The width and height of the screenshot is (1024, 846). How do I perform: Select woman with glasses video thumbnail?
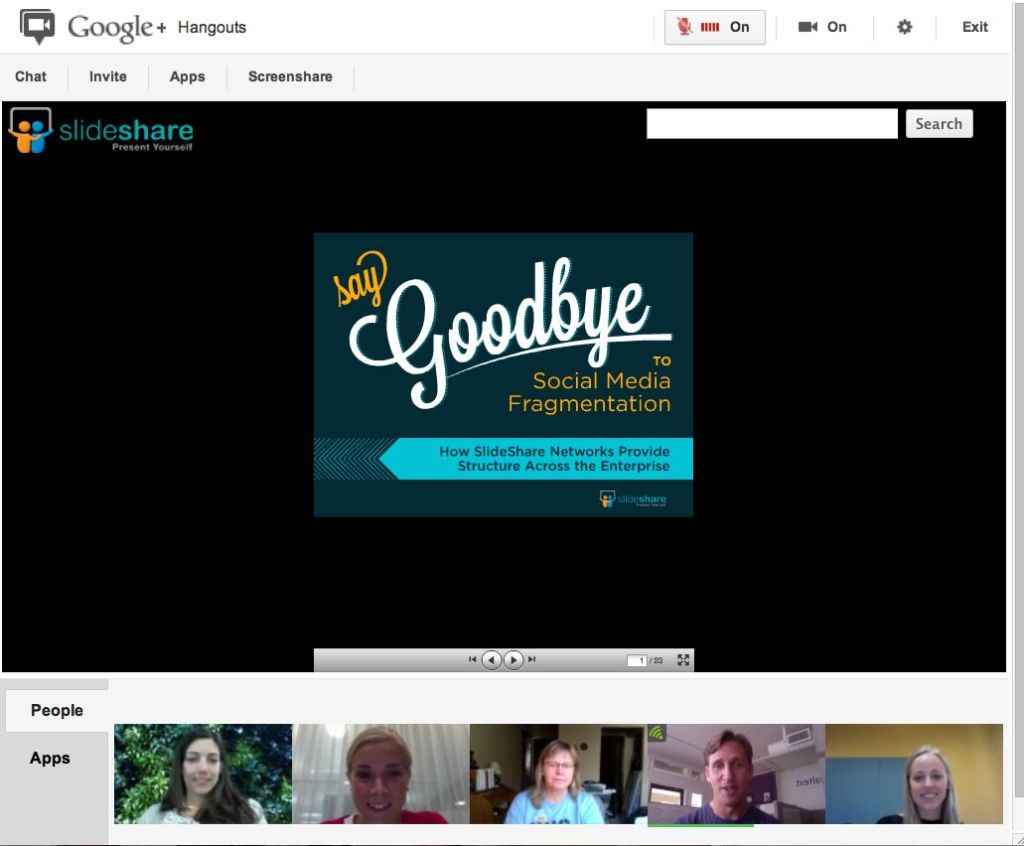coord(558,773)
